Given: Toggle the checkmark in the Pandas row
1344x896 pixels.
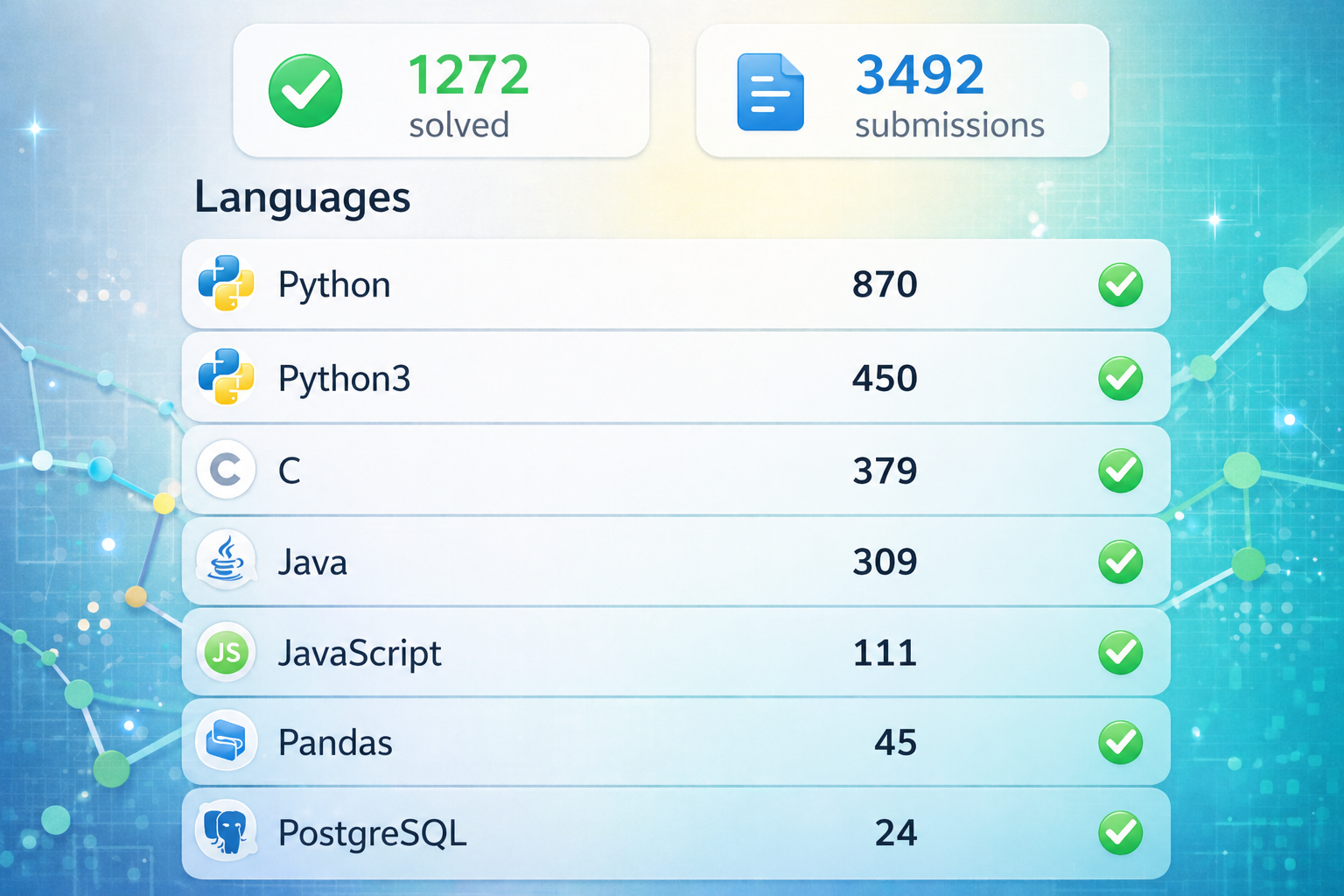Looking at the screenshot, I should (x=1120, y=743).
